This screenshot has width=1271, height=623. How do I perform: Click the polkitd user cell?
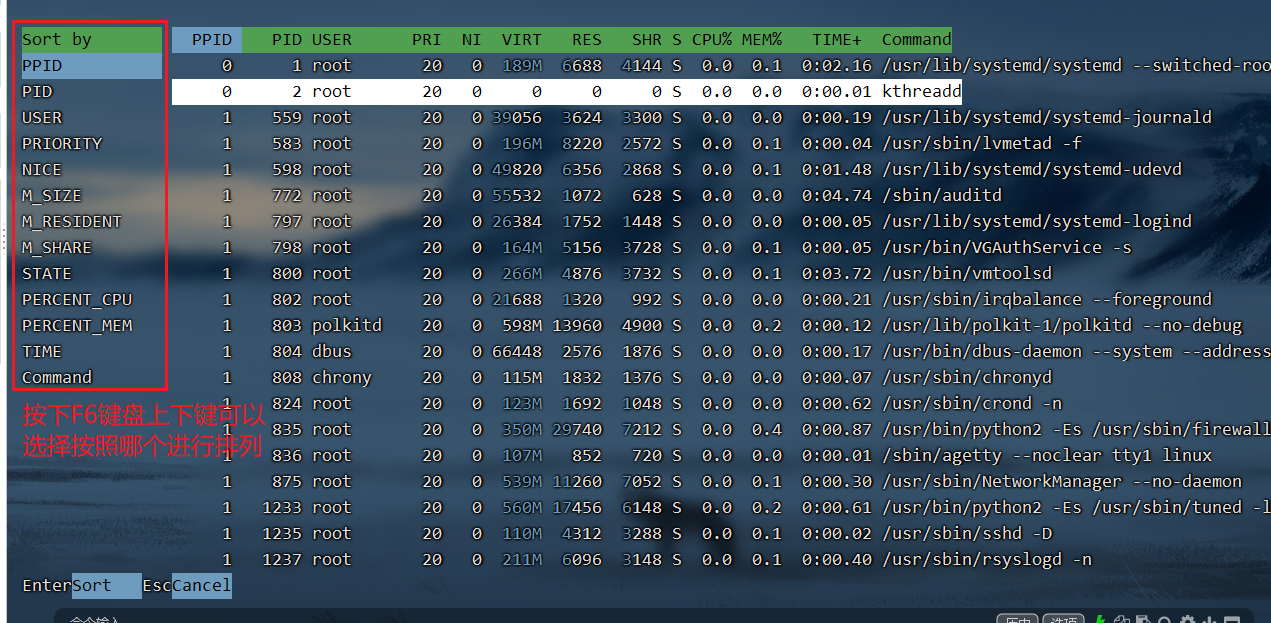click(x=347, y=326)
